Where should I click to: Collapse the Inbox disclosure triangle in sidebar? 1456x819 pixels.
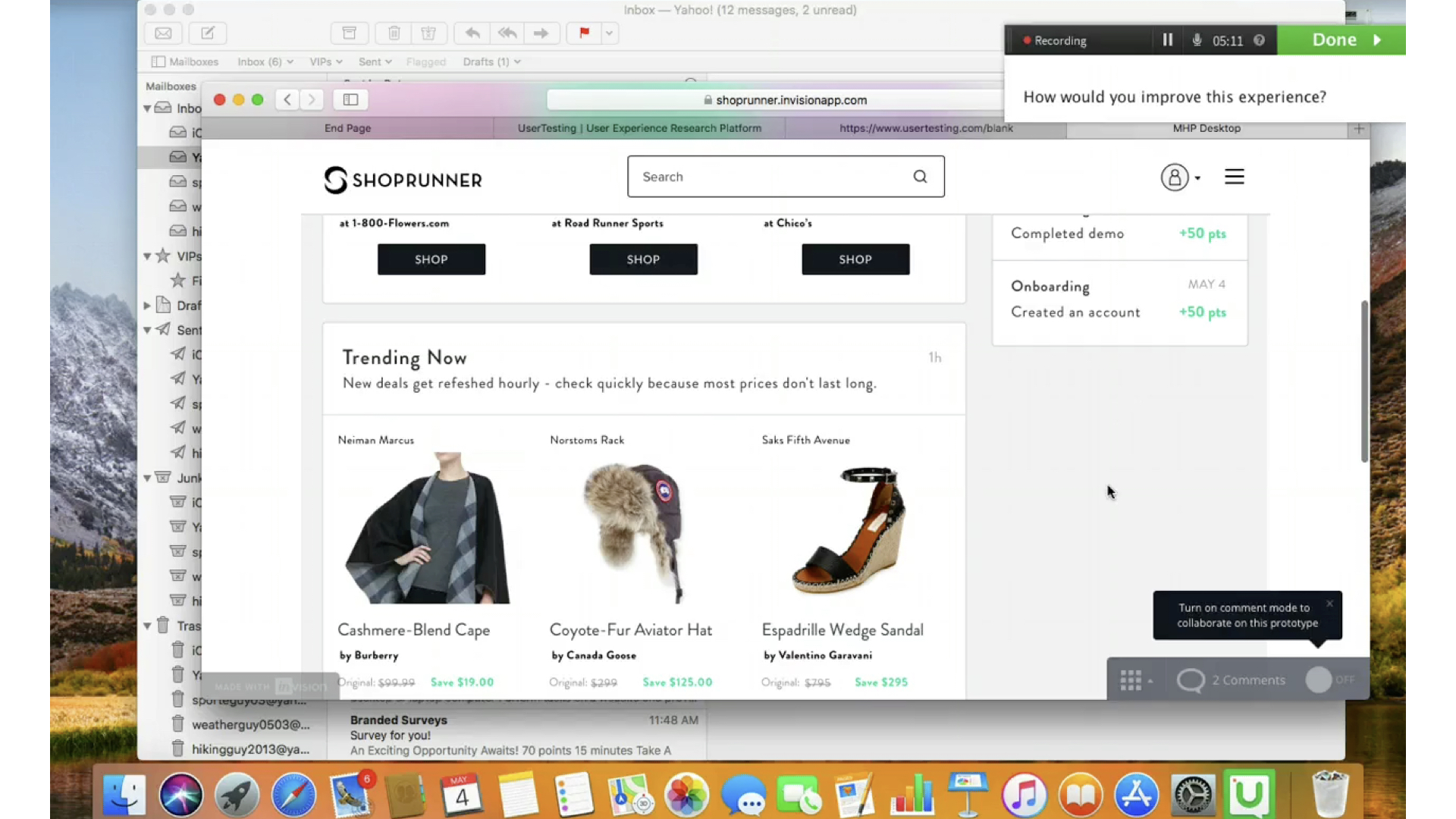coord(147,108)
